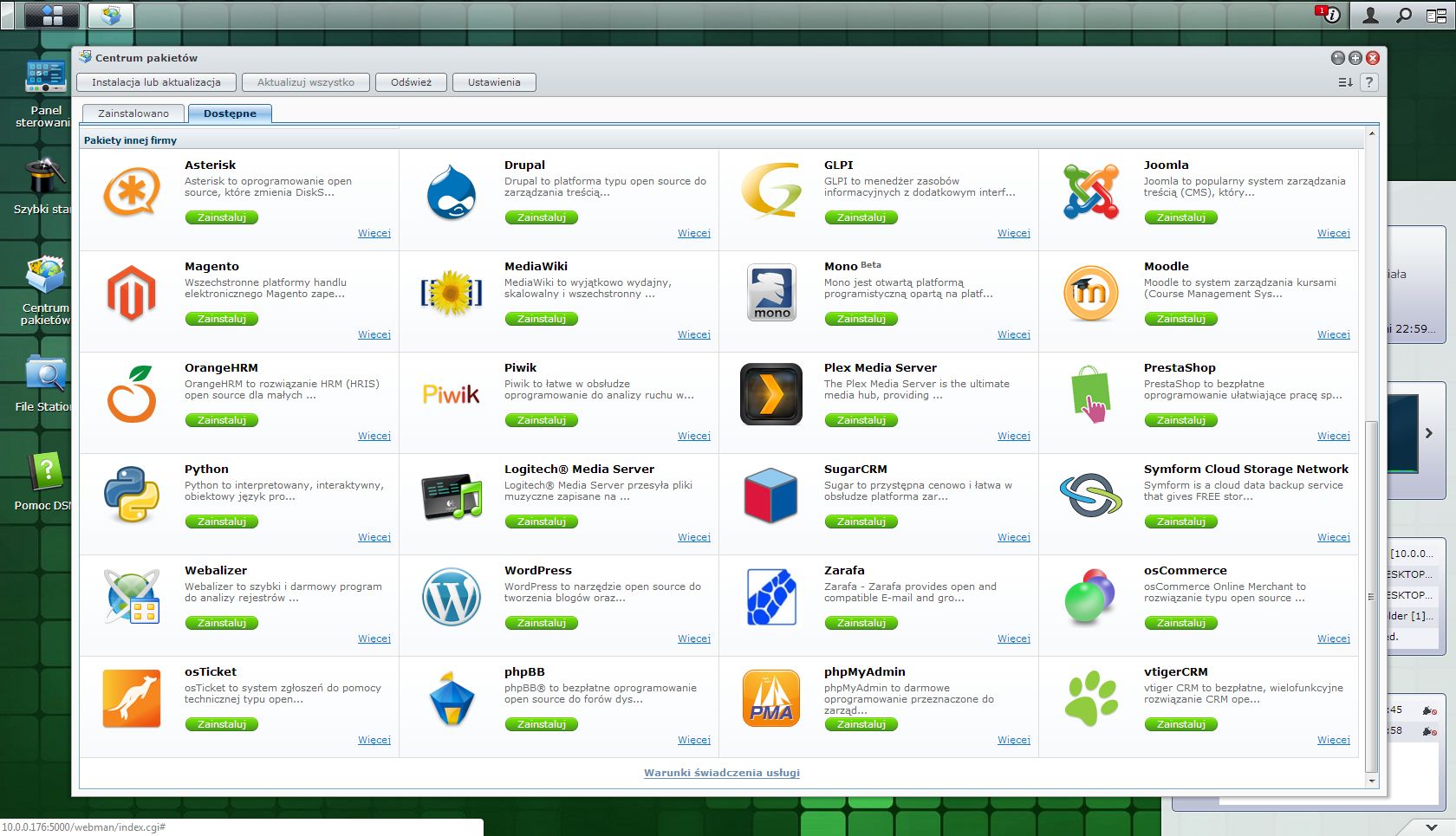Open the Centrum pakietów desktop shortcut

pos(45,290)
